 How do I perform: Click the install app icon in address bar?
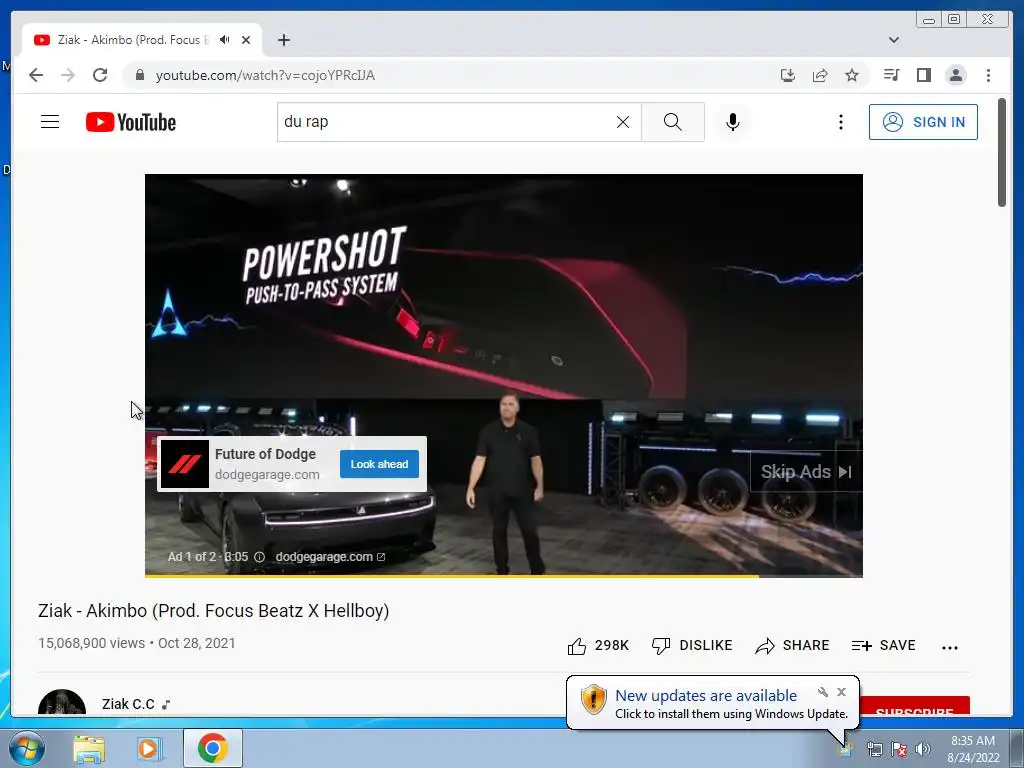click(x=788, y=75)
